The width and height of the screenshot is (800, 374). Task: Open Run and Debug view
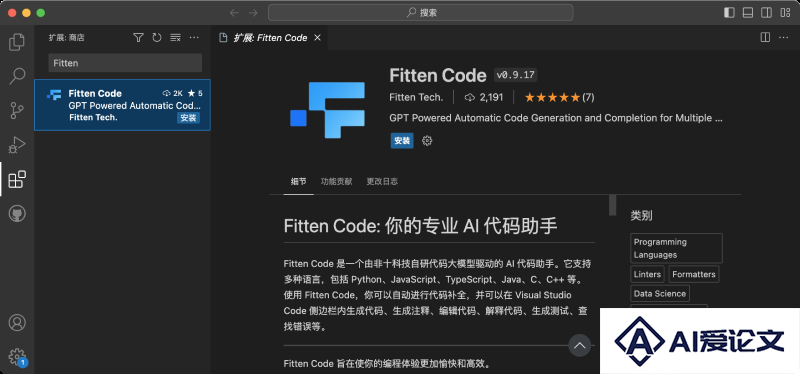click(x=17, y=145)
